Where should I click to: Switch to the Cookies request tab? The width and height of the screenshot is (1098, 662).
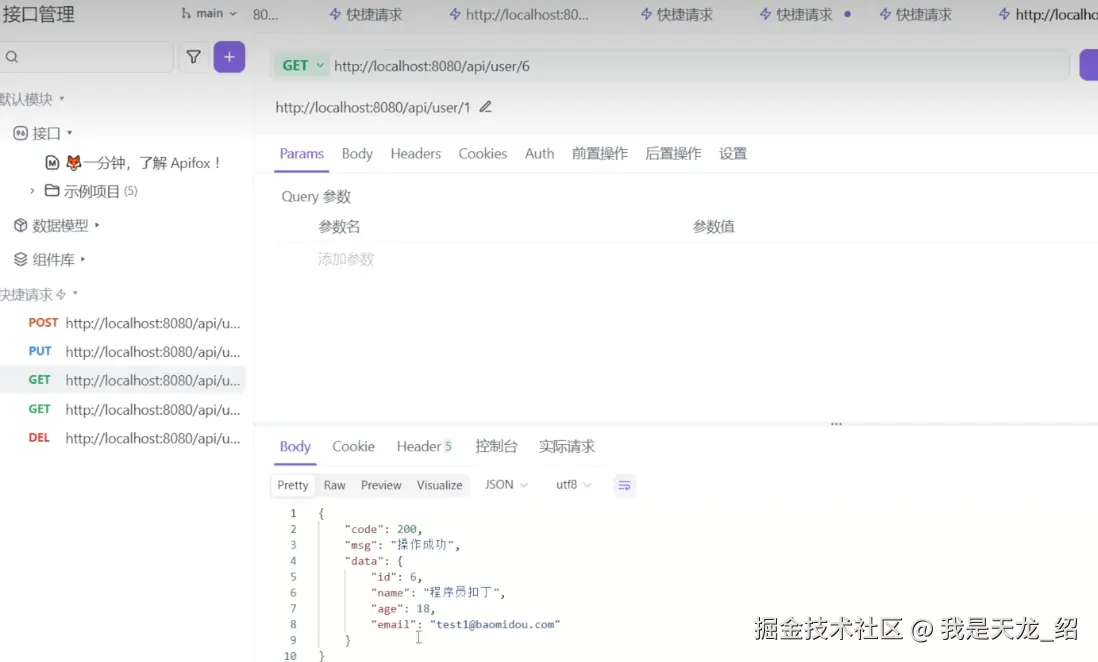coord(482,153)
